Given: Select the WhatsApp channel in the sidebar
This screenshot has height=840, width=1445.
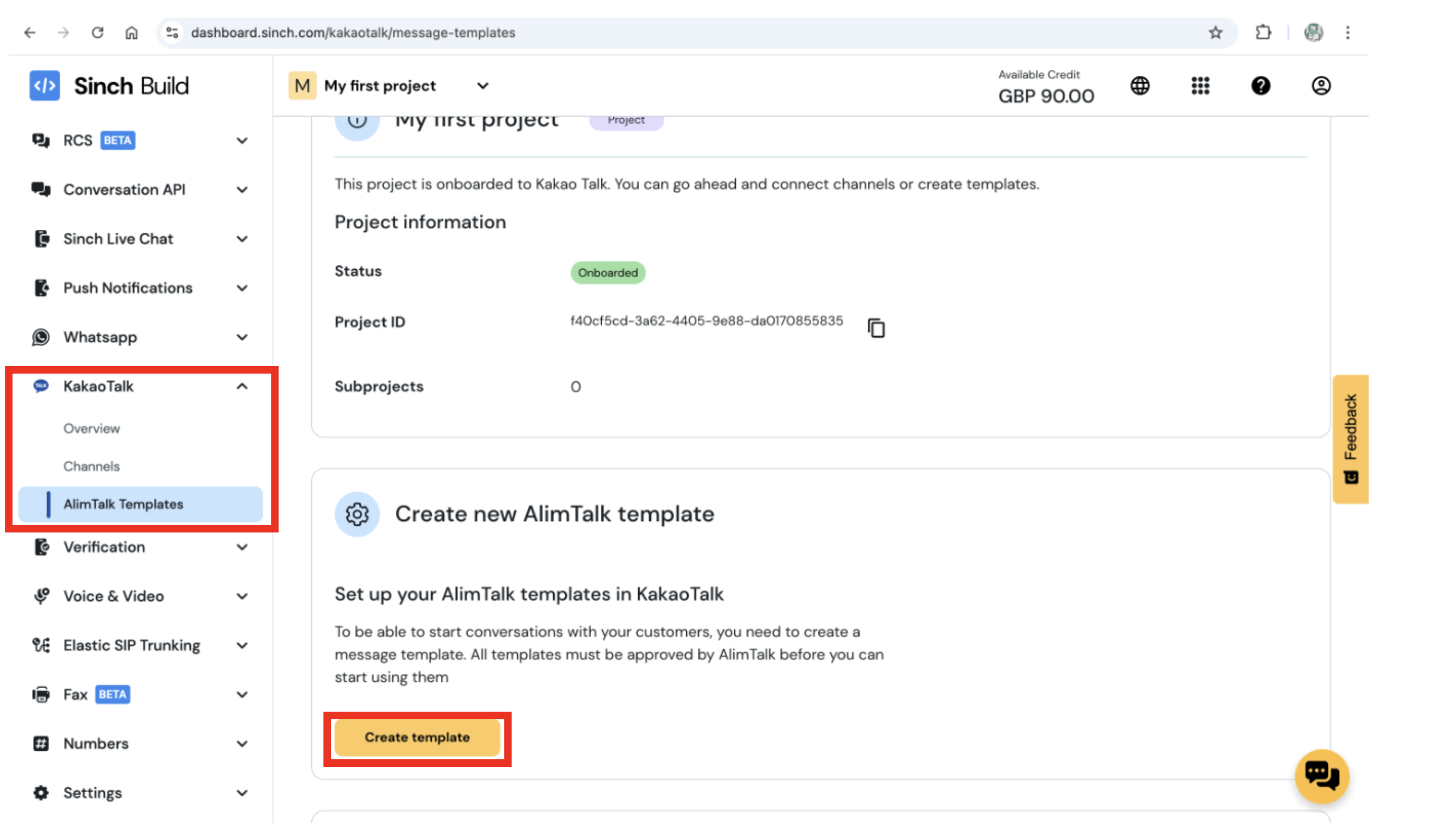Looking at the screenshot, I should click(99, 337).
